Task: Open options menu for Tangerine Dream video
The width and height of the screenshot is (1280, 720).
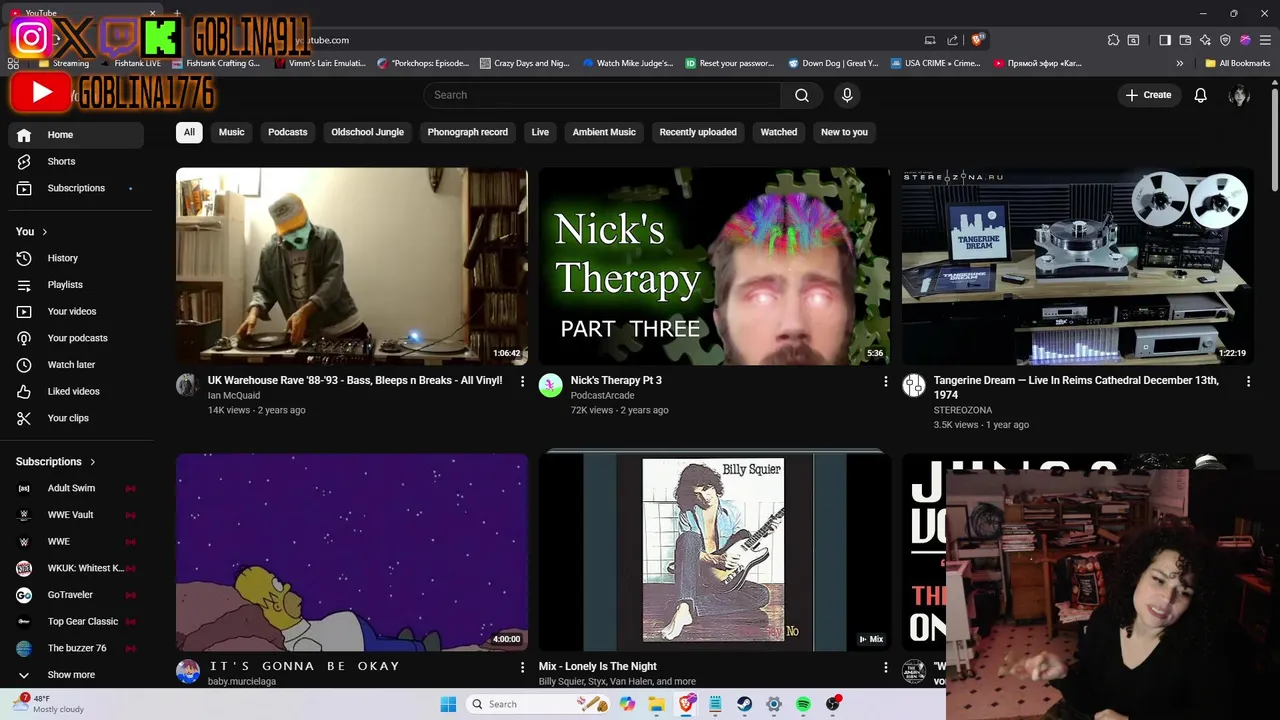Action: pyautogui.click(x=1248, y=381)
